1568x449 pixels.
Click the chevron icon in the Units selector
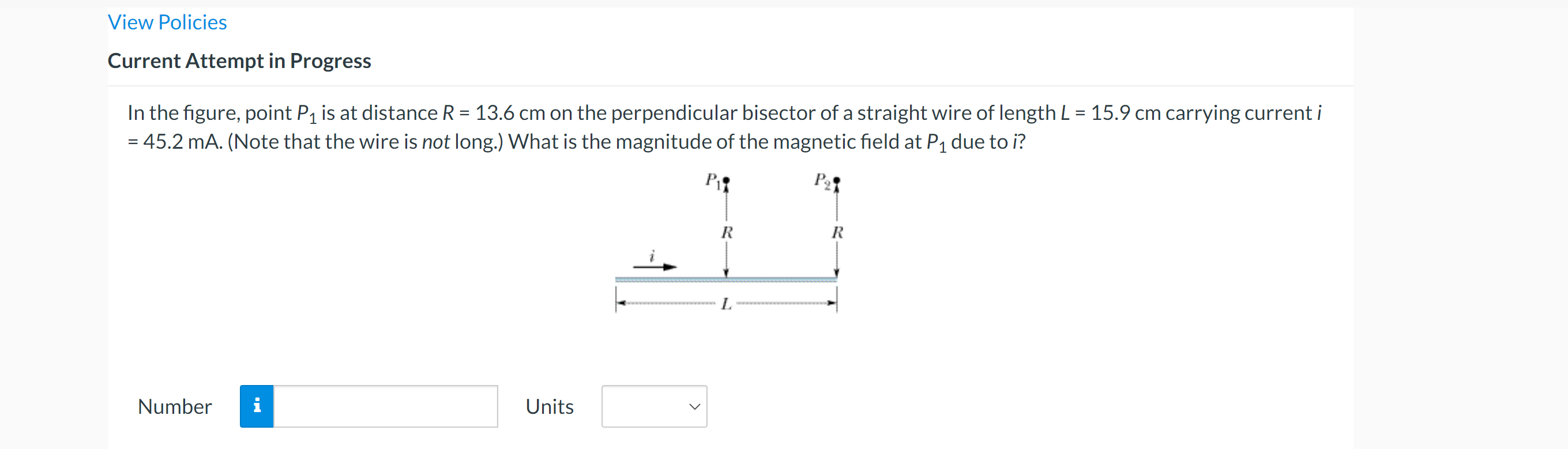coord(694,406)
